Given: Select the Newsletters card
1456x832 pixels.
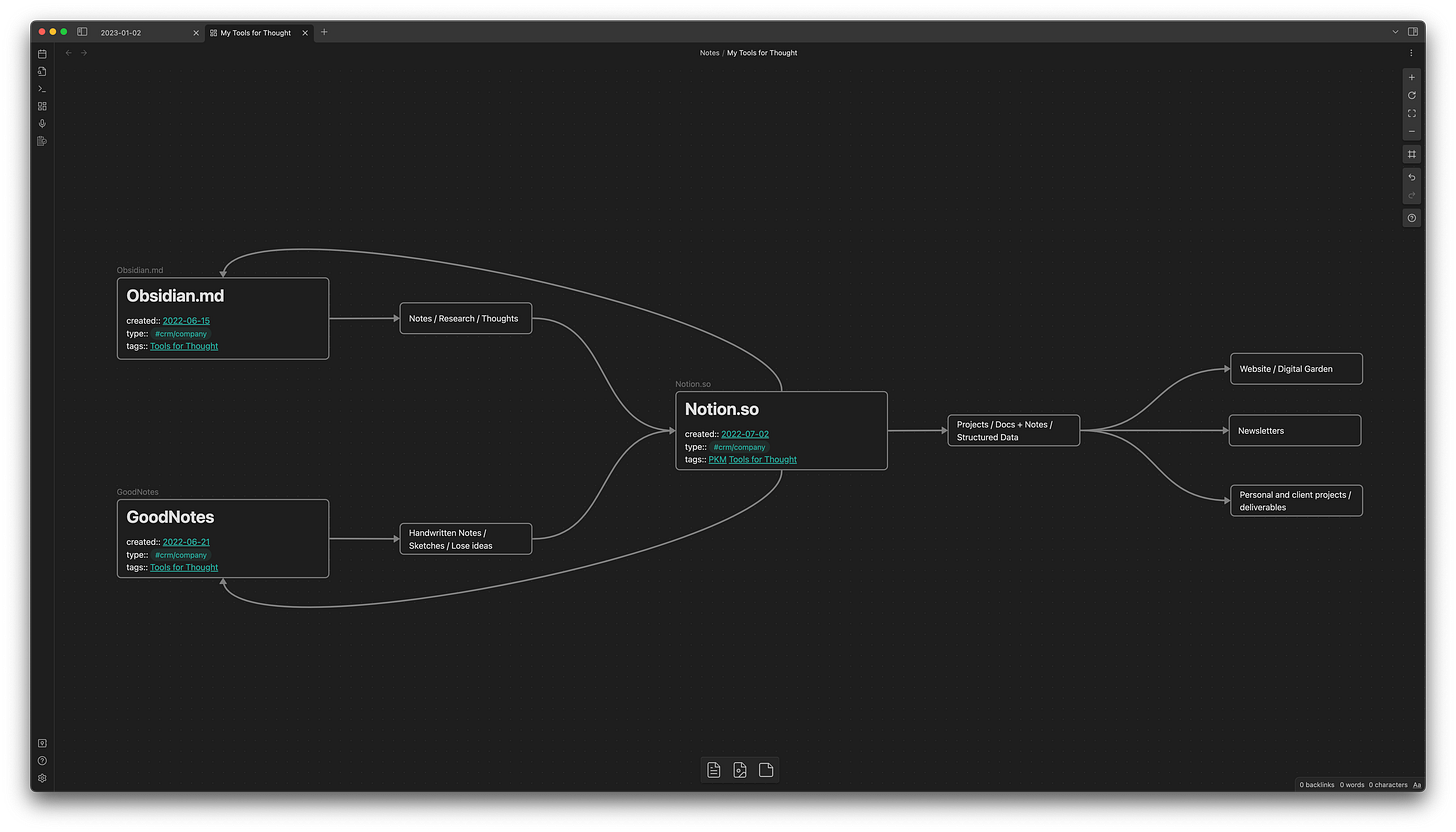Looking at the screenshot, I should [x=1295, y=430].
